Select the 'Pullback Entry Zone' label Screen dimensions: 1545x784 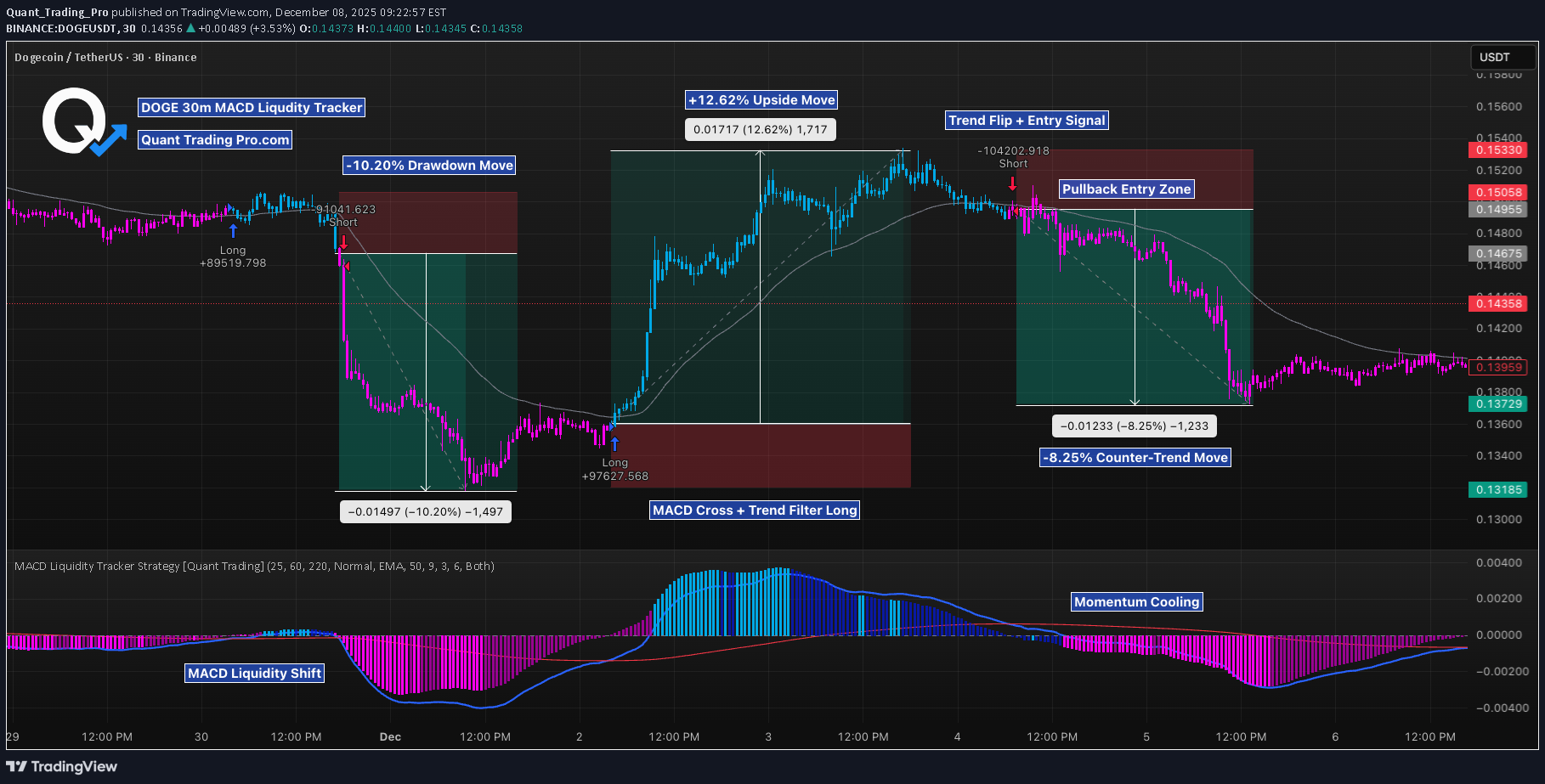tap(1126, 189)
